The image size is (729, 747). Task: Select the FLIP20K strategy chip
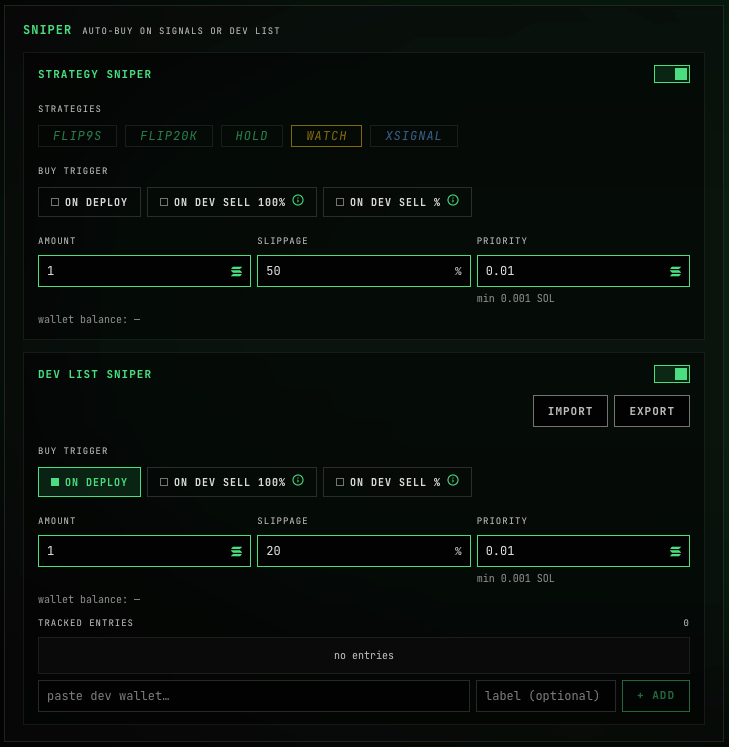pos(169,136)
